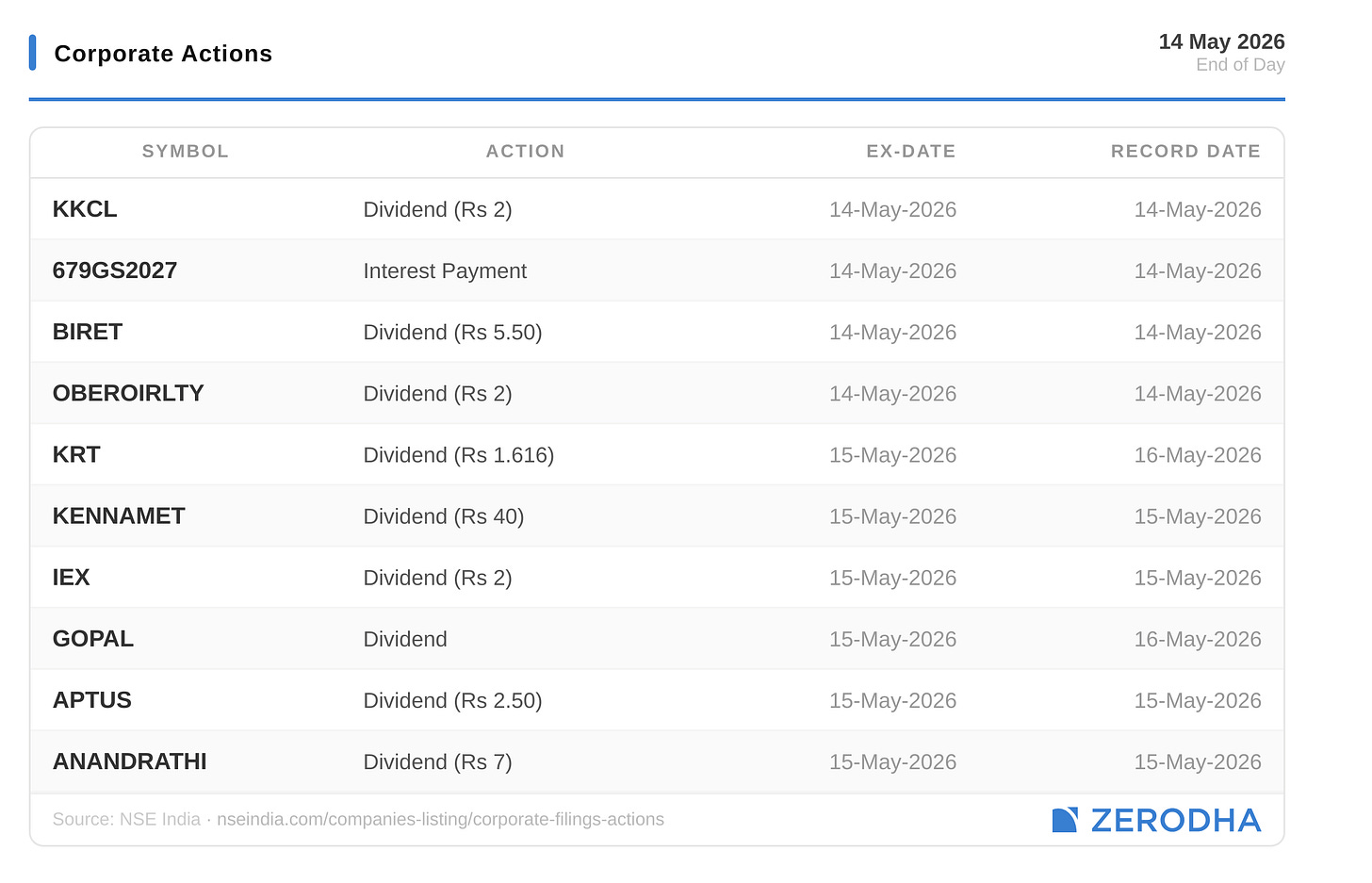Select the ACTION column header

(526, 151)
